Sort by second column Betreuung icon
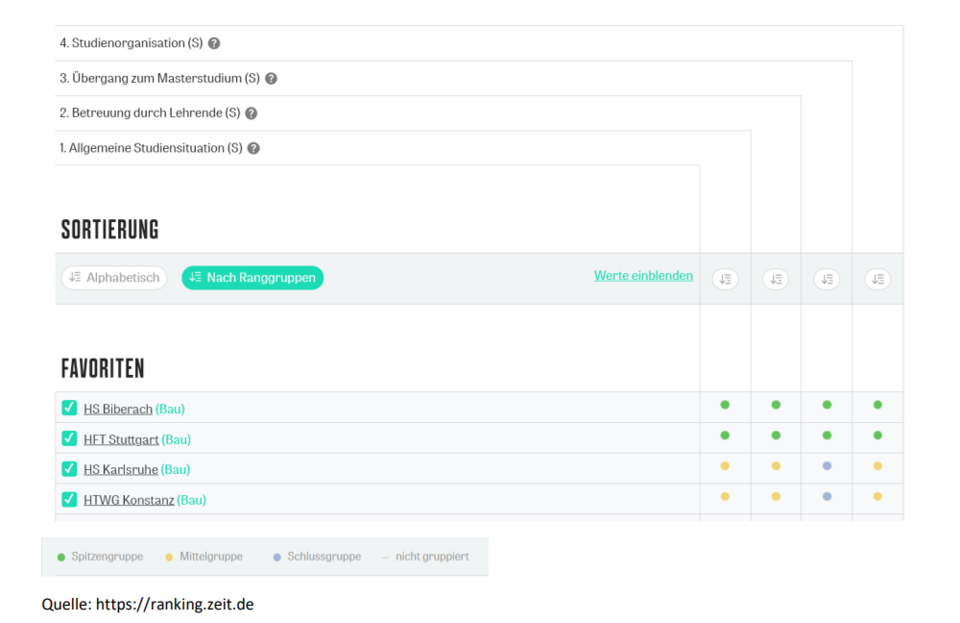The width and height of the screenshot is (960, 623). pos(776,280)
